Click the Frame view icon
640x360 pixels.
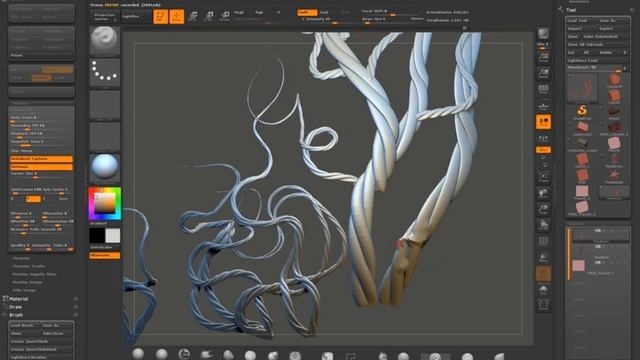click(543, 177)
